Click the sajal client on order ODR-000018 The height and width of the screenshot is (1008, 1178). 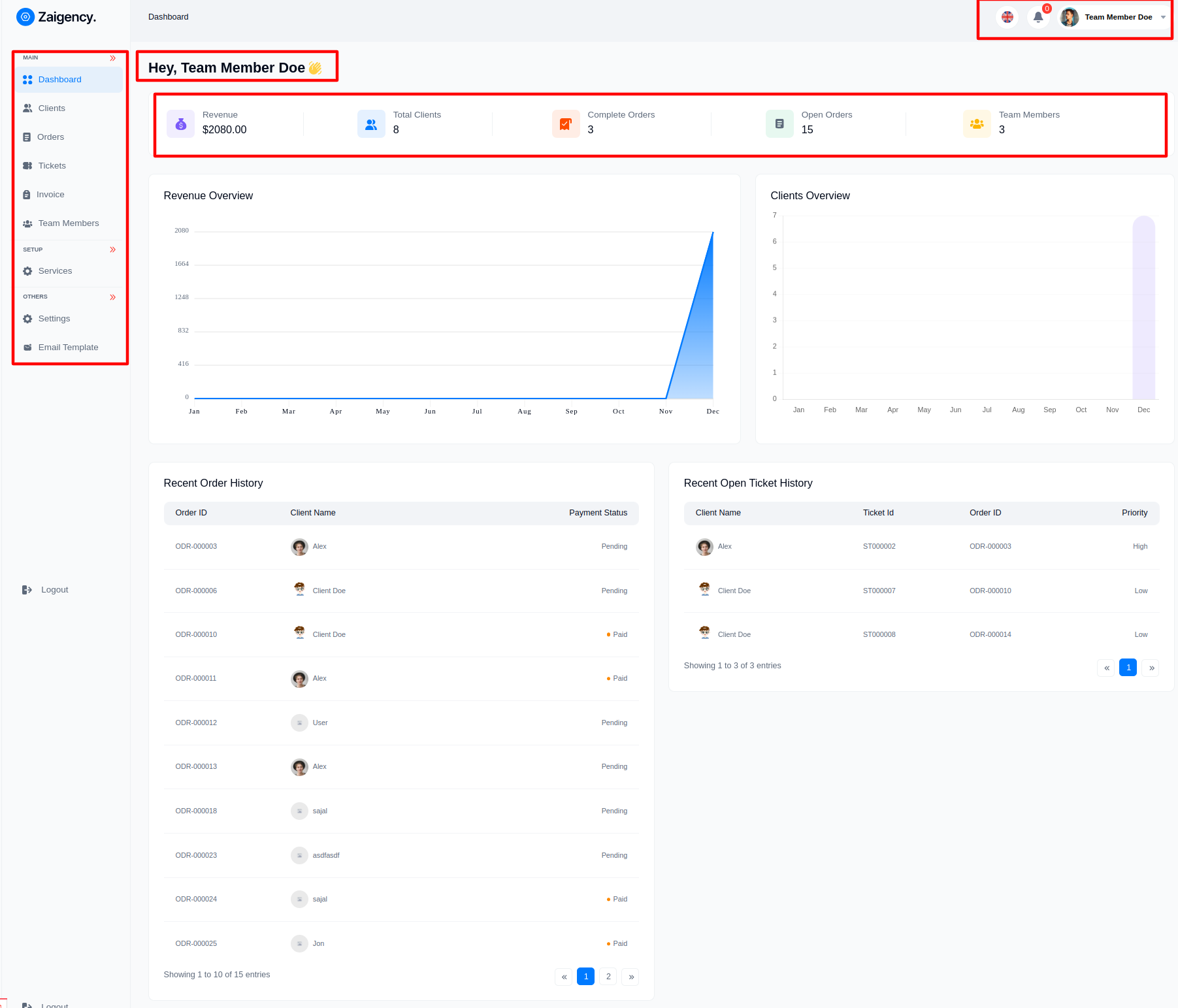click(319, 811)
